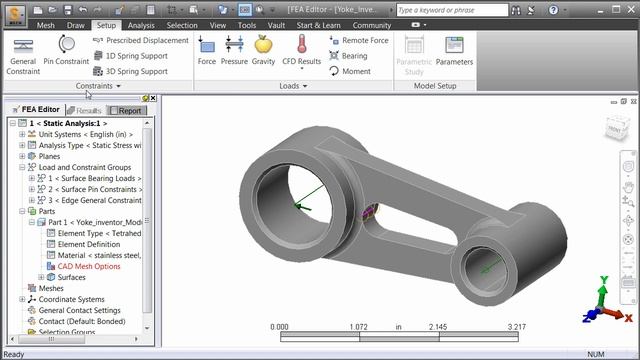
Task: Activate Pan hand tool in navigation bar
Action: [628, 187]
